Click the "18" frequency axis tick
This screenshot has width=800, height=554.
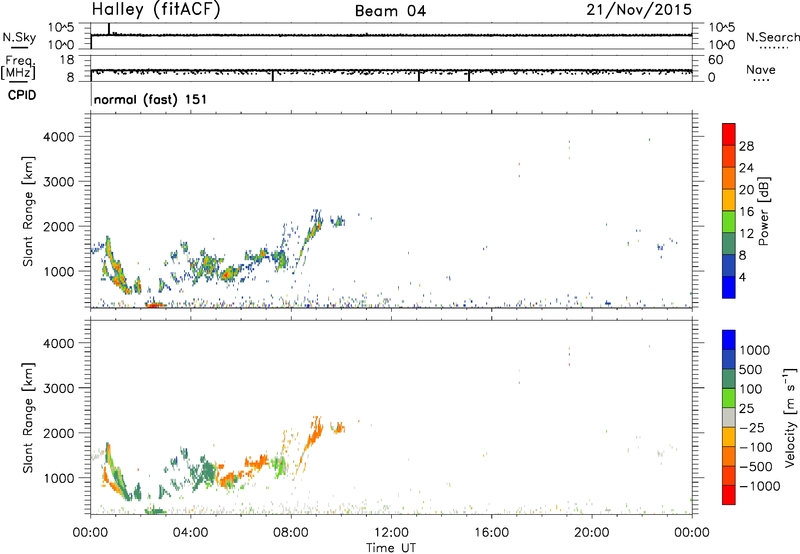67,60
